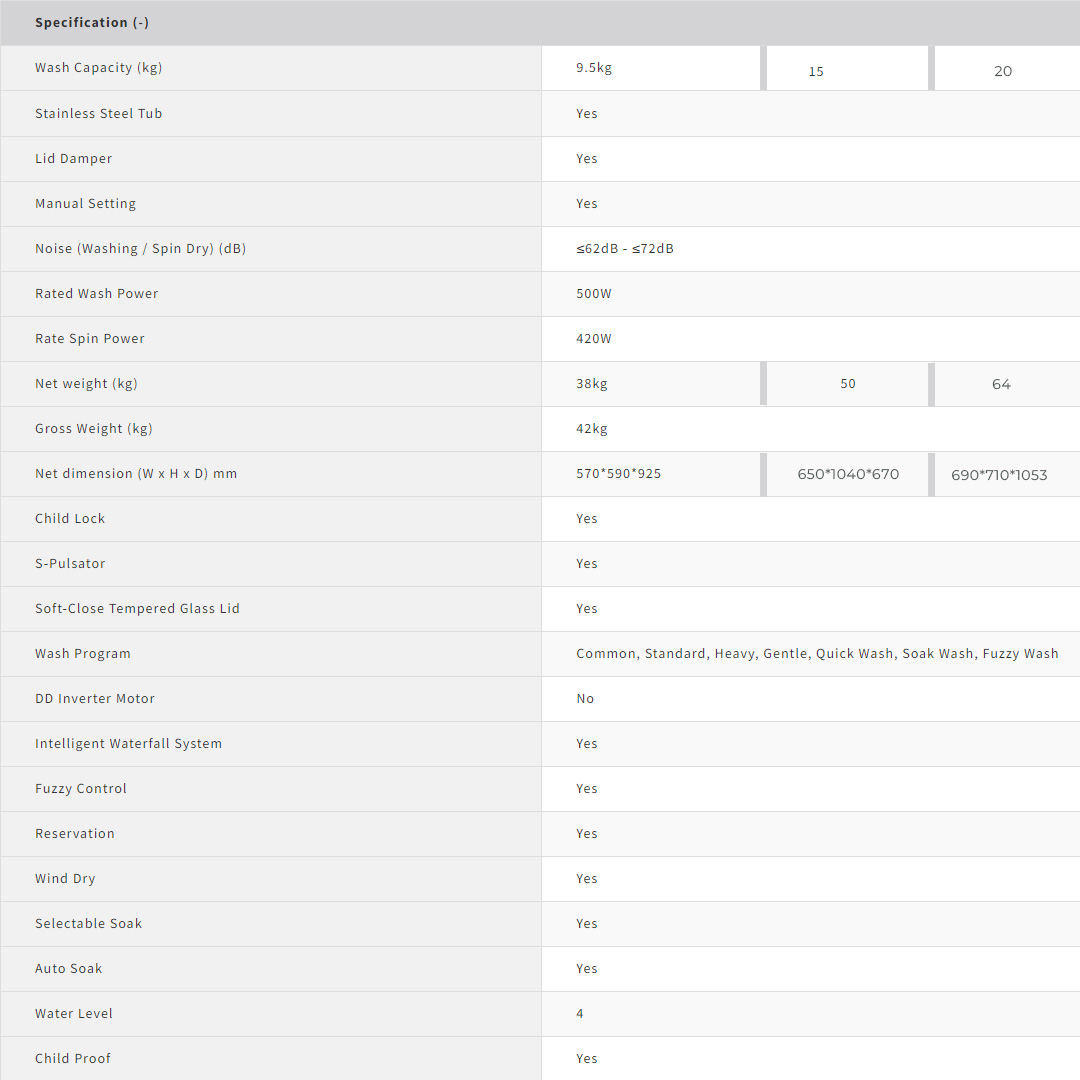Viewport: 1080px width, 1080px height.
Task: Click the Intelligent Waterfall System label
Action: click(x=128, y=744)
